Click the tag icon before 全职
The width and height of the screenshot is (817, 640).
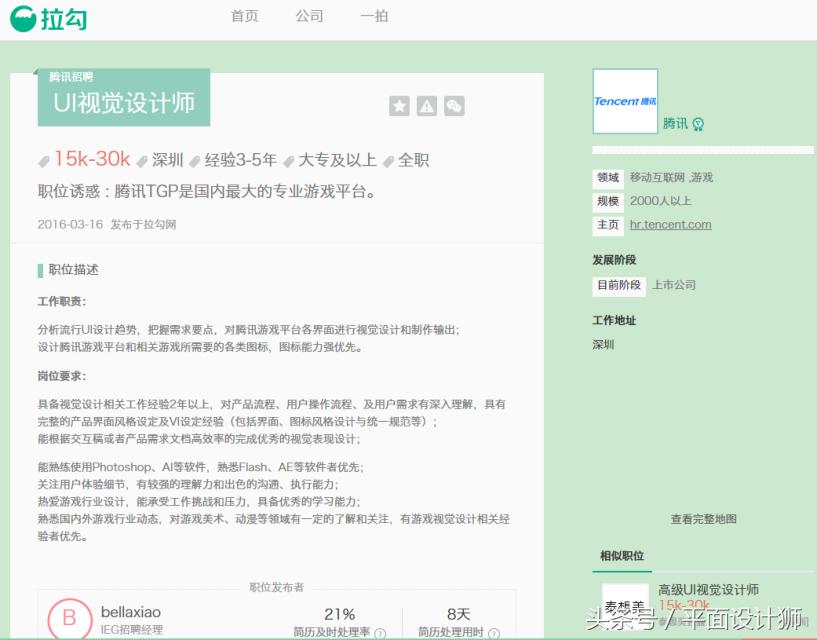pos(389,158)
